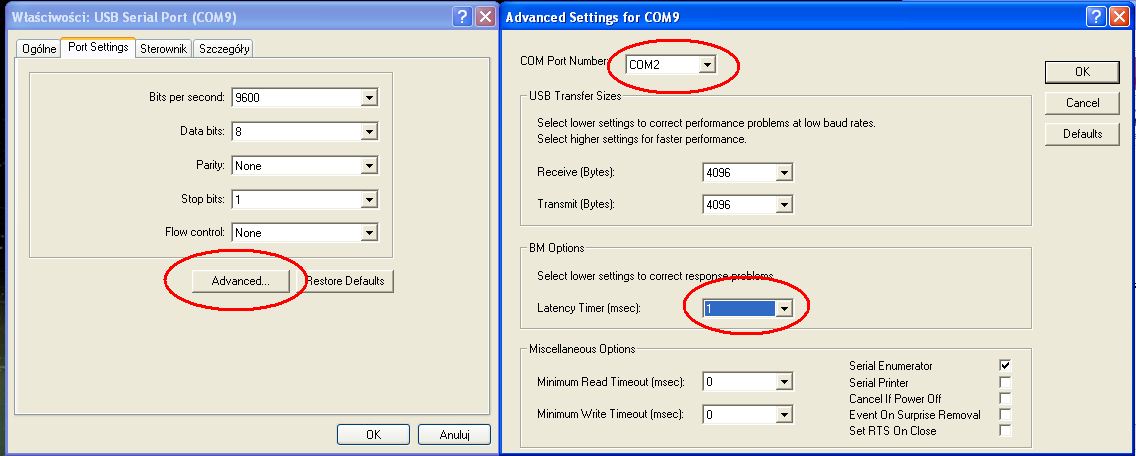Open the Receive (Bytes) dropdown
Image resolution: width=1136 pixels, height=456 pixels.
[784, 172]
